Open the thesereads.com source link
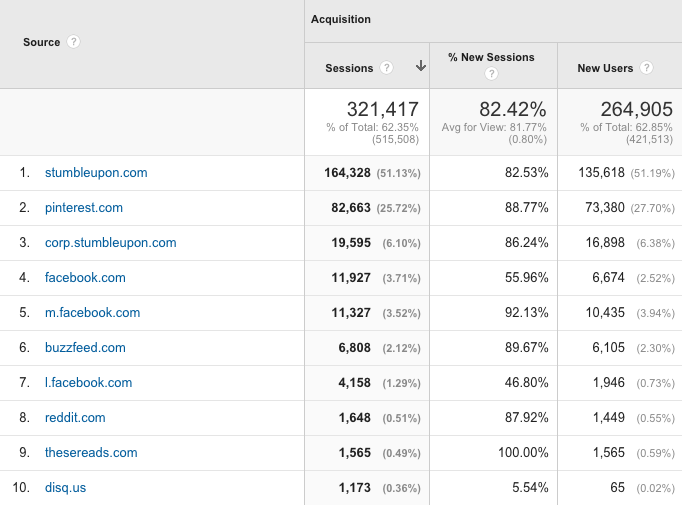Viewport: 682px width, 505px height. point(91,452)
